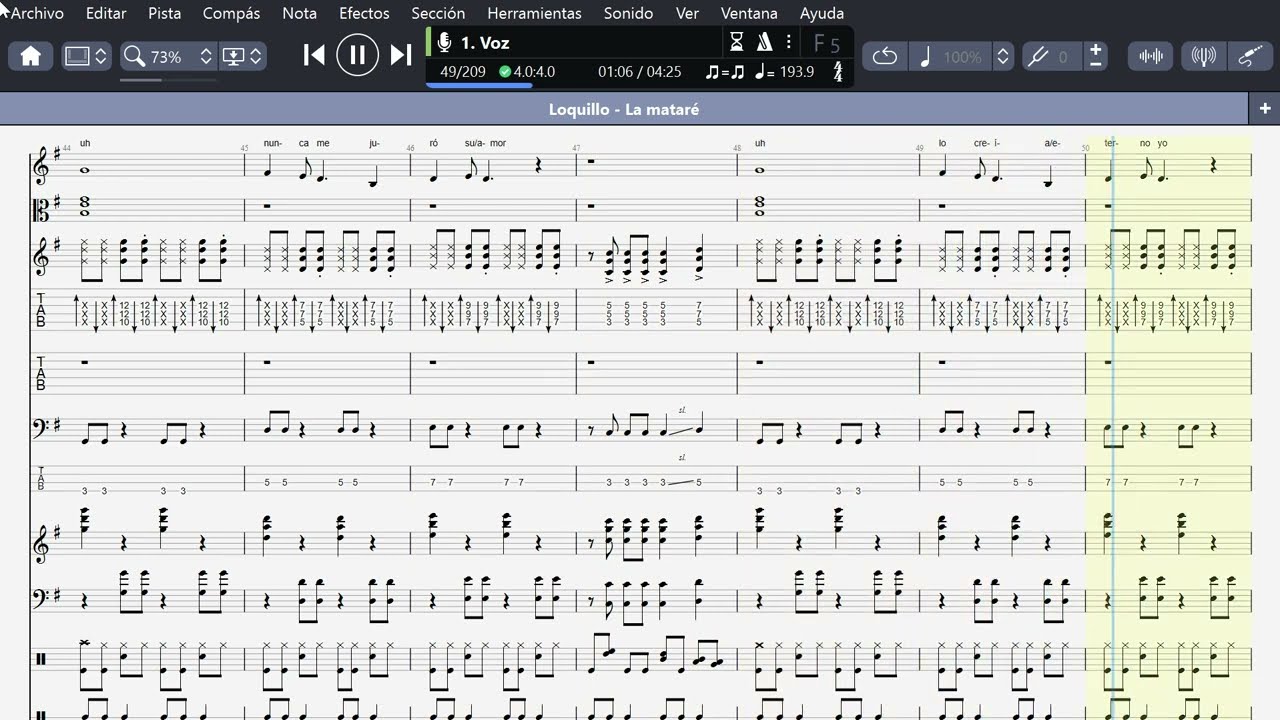Adjust the zoom slider under the toolbar
The image size is (1280, 720).
pos(168,79)
